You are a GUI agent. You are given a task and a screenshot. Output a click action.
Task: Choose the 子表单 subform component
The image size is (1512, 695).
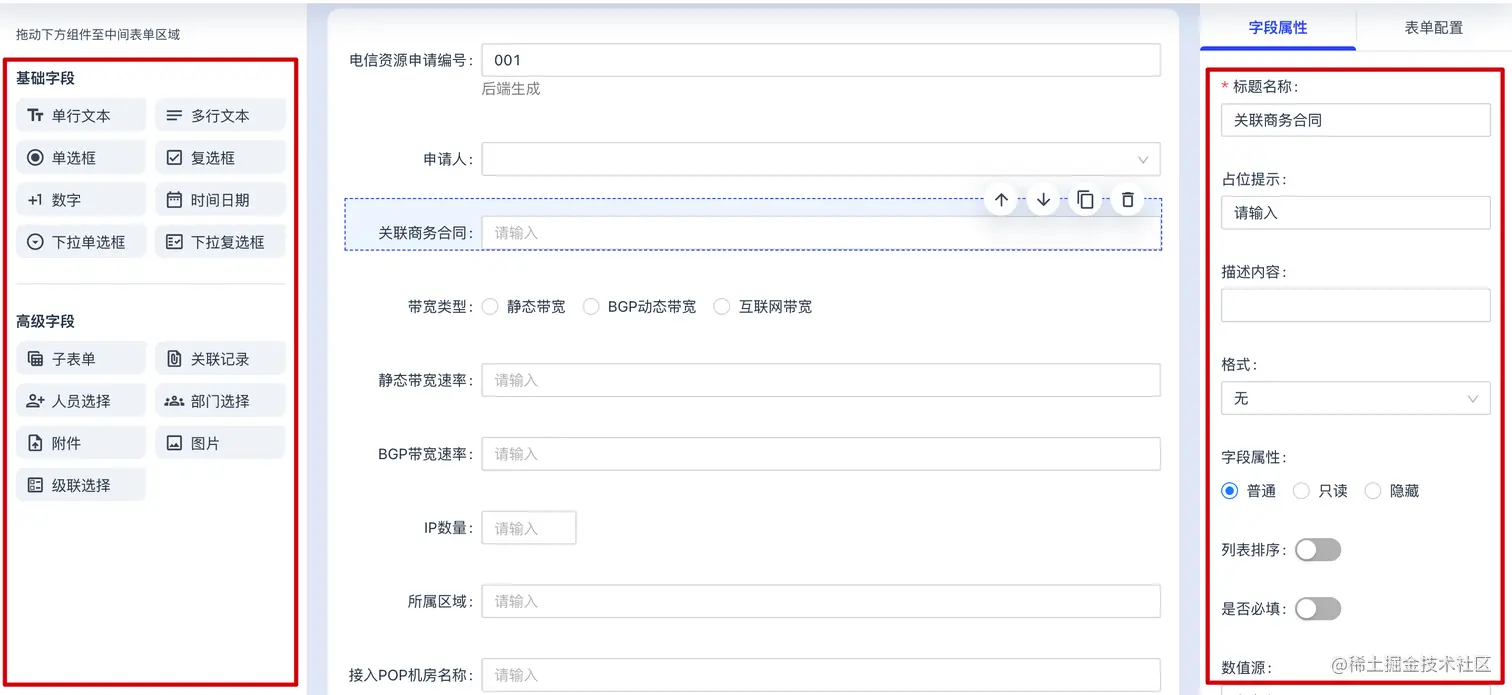(81, 359)
